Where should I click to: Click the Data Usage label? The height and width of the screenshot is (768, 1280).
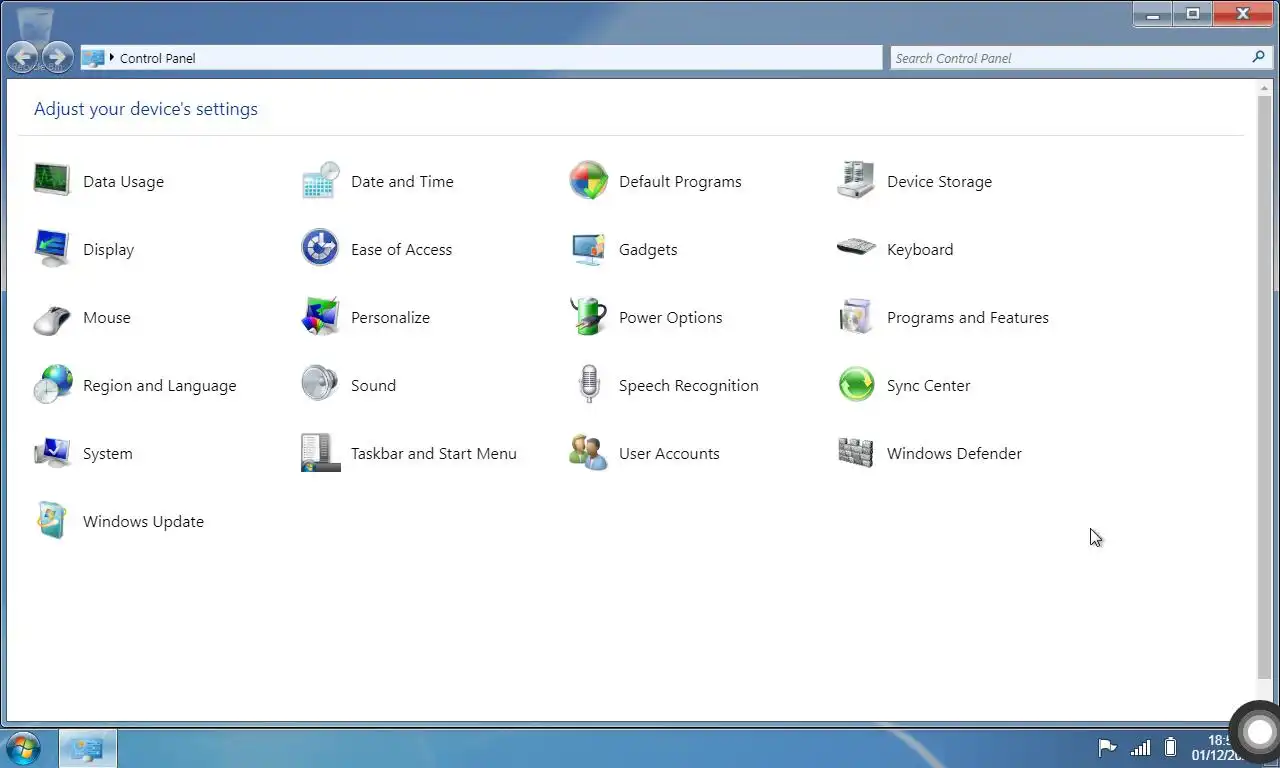click(123, 181)
